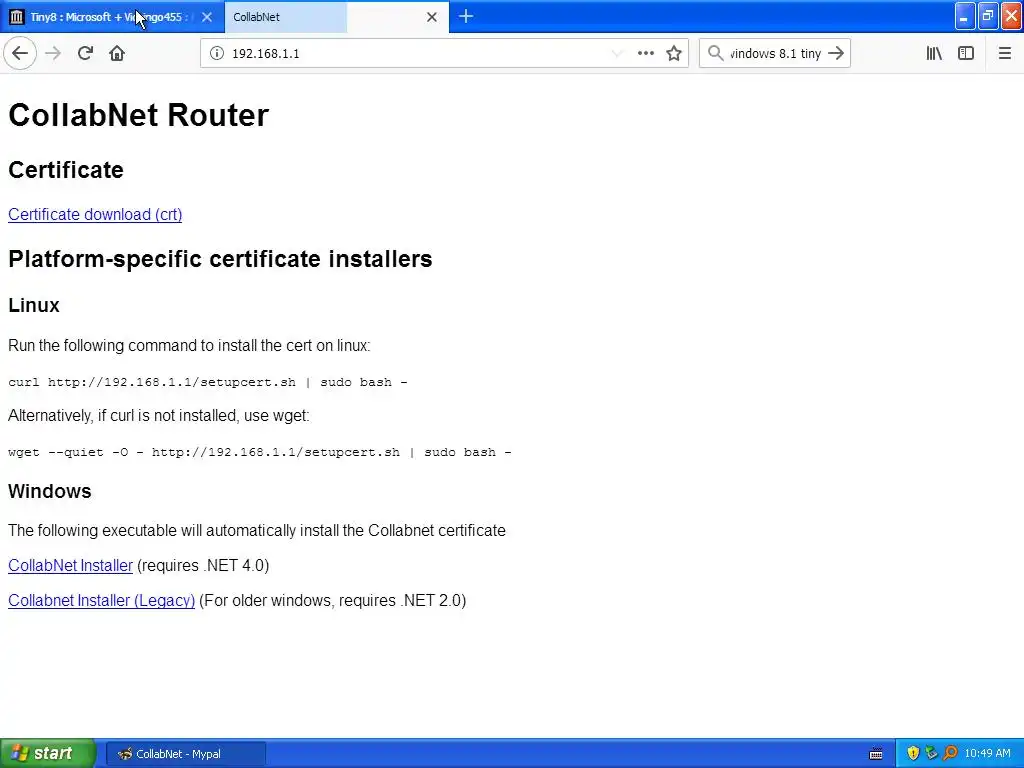Viewport: 1024px width, 768px height.
Task: Toggle the sidebar view
Action: [966, 53]
